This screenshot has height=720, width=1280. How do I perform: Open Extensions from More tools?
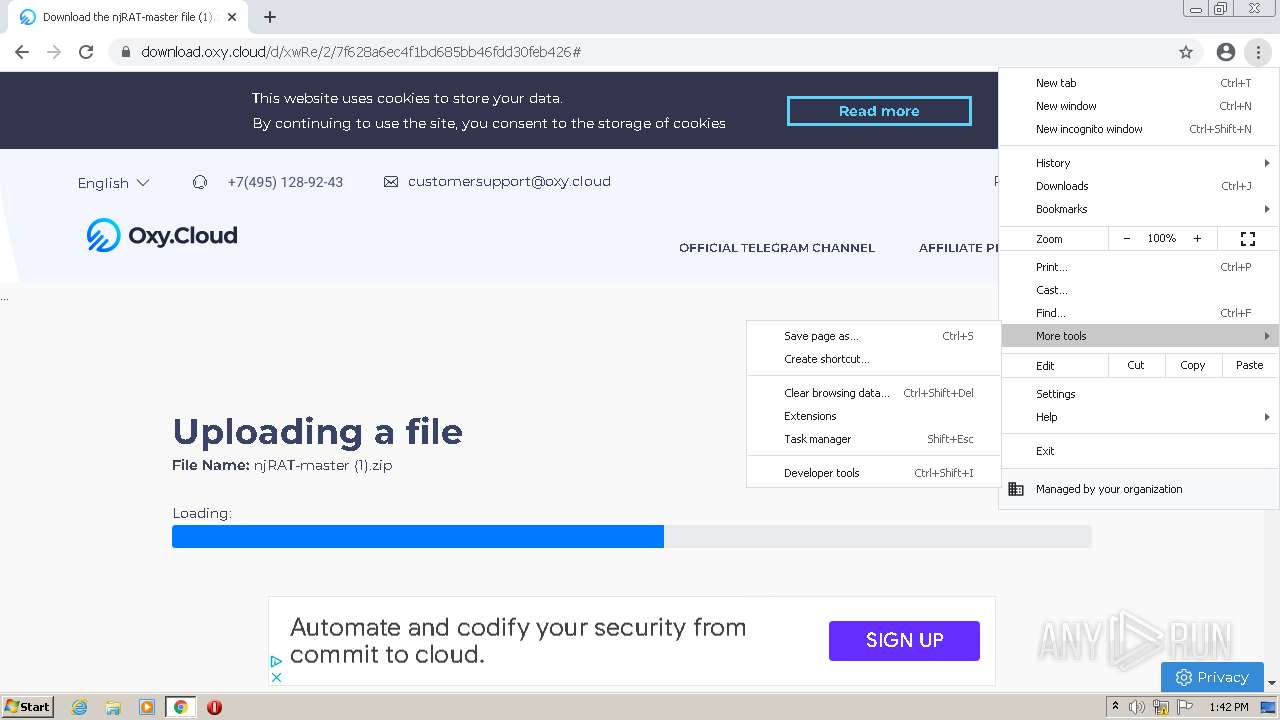pos(874,416)
